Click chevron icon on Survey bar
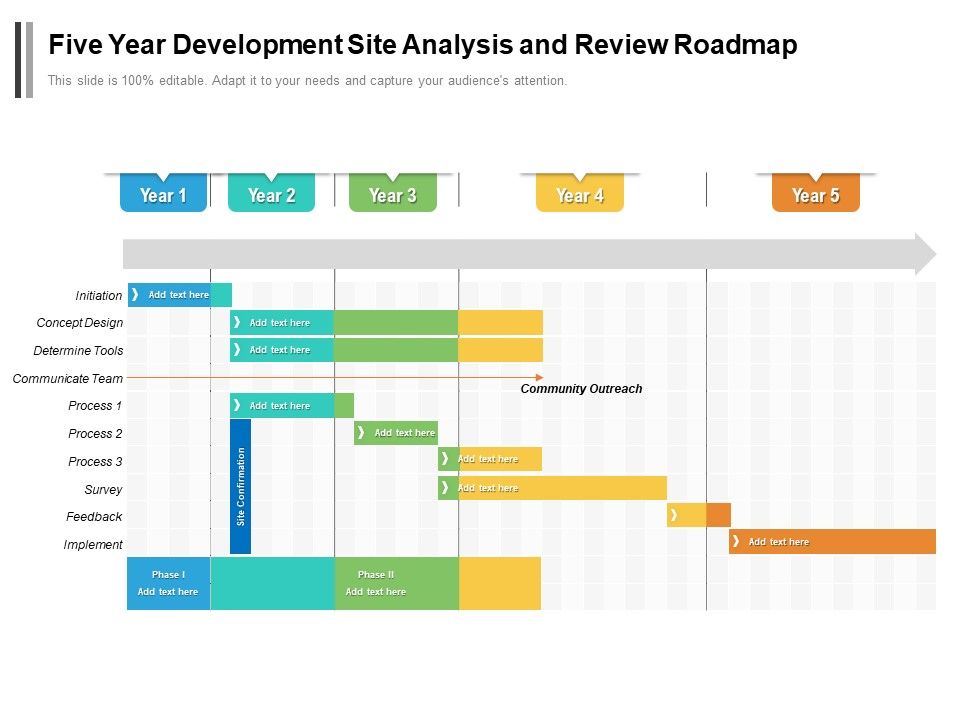Image resolution: width=960 pixels, height=720 pixels. click(x=445, y=488)
